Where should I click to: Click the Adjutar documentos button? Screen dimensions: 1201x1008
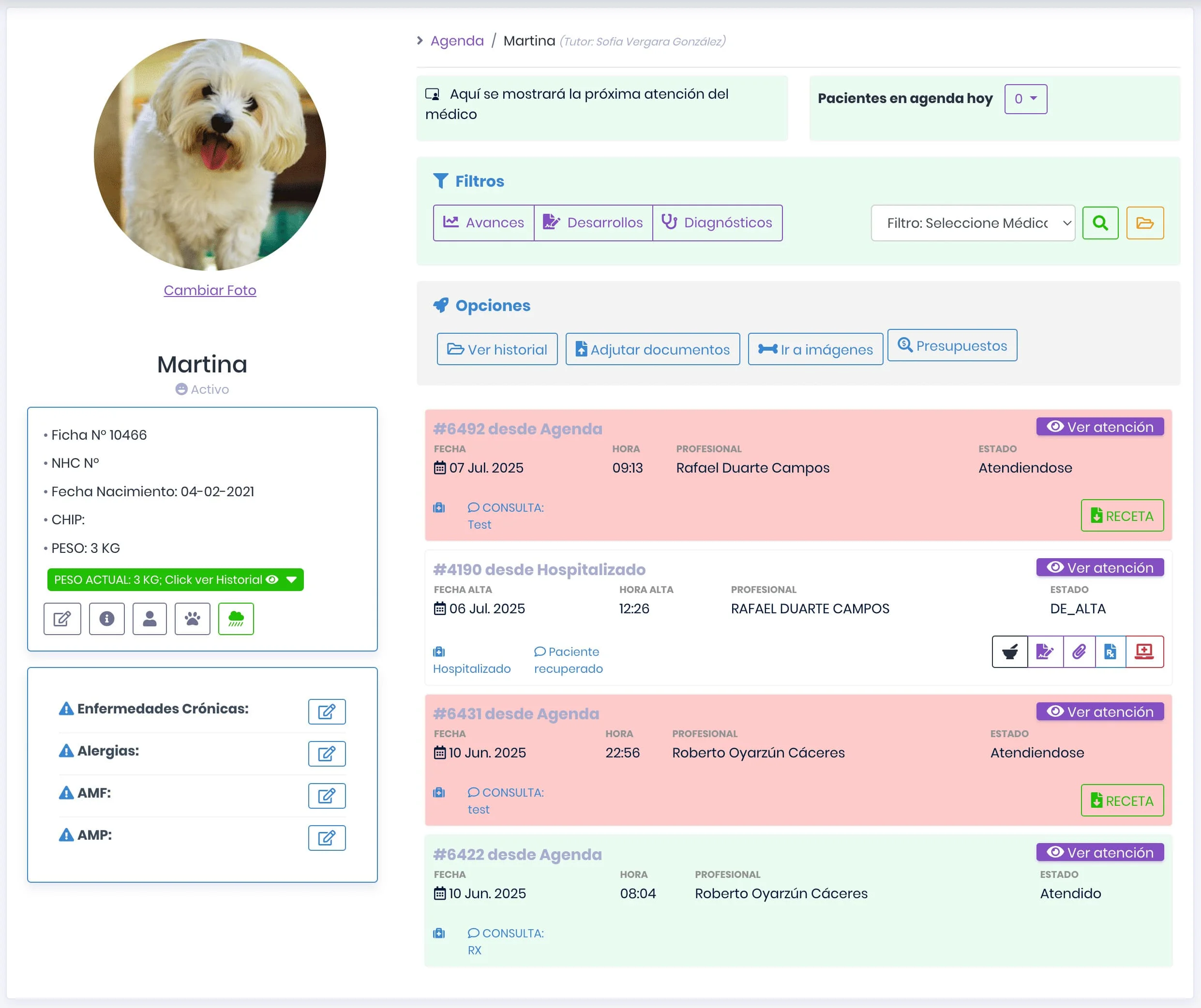(x=653, y=349)
